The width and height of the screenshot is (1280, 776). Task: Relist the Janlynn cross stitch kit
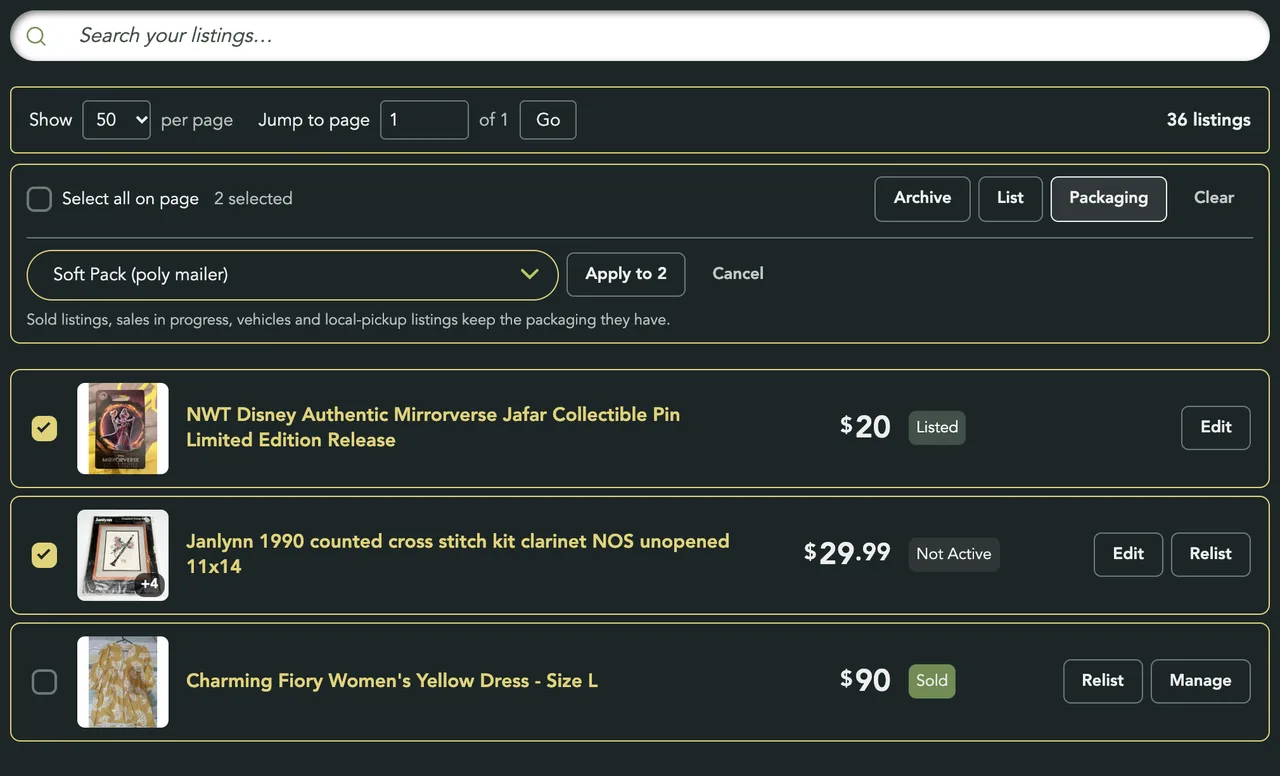point(1210,554)
